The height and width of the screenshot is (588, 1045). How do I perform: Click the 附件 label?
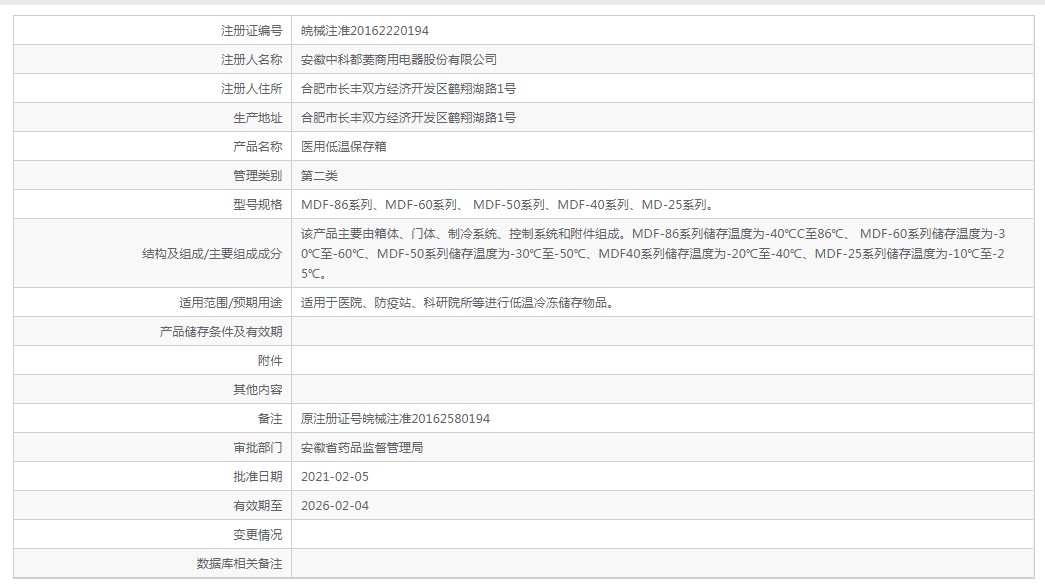[270, 361]
